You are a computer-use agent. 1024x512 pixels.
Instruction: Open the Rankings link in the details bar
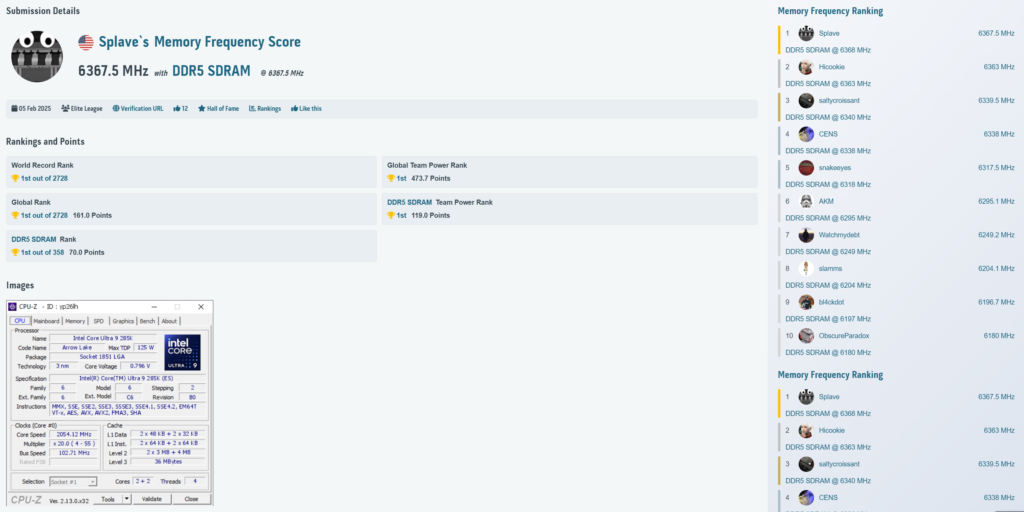[x=269, y=109]
